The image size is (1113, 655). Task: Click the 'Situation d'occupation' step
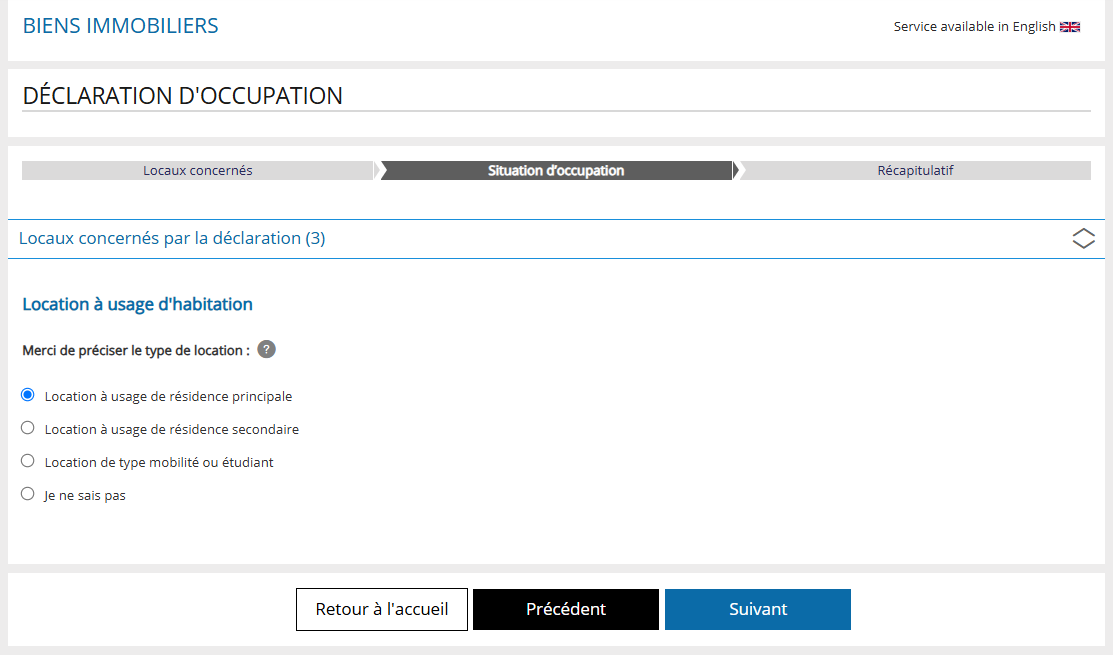(556, 170)
